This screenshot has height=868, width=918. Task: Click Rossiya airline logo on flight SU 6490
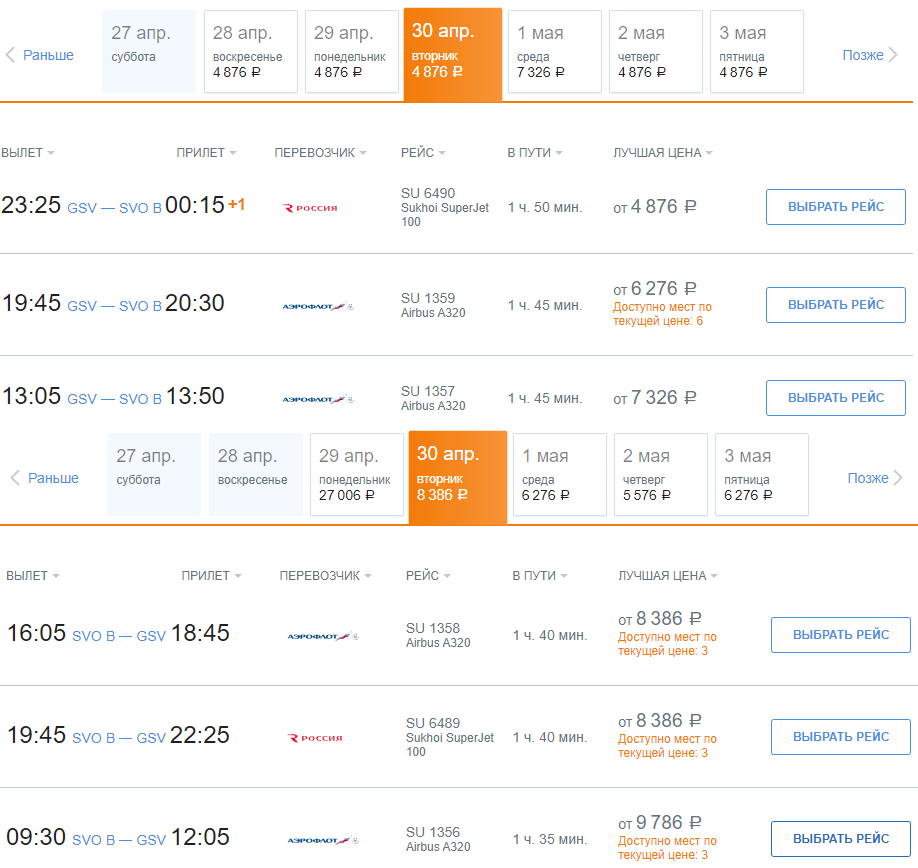(311, 208)
